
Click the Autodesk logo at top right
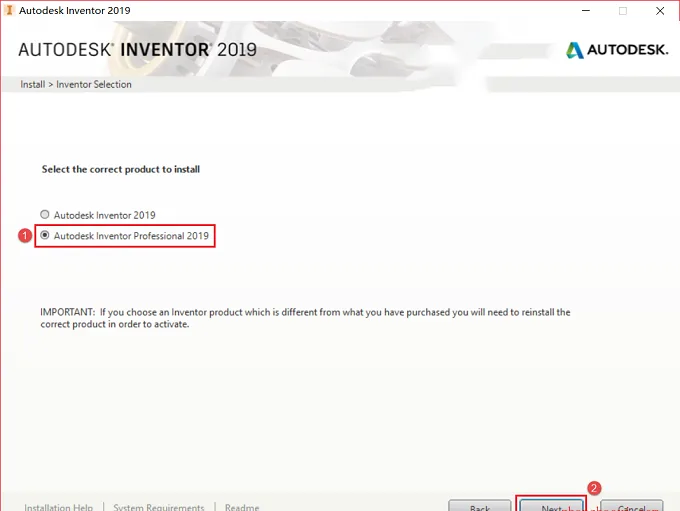(617, 50)
